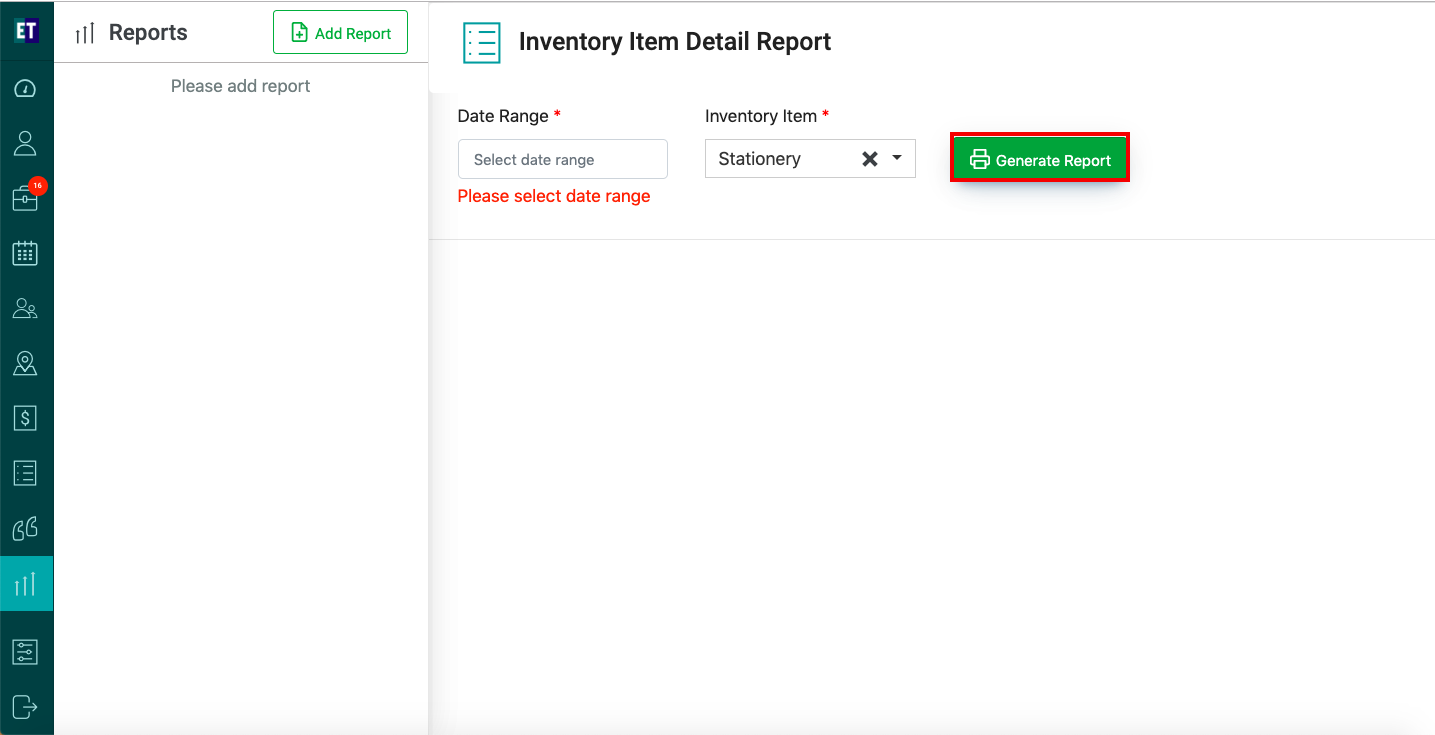1435x735 pixels.
Task: Open the dashboard gauge icon
Action: pyautogui.click(x=26, y=89)
